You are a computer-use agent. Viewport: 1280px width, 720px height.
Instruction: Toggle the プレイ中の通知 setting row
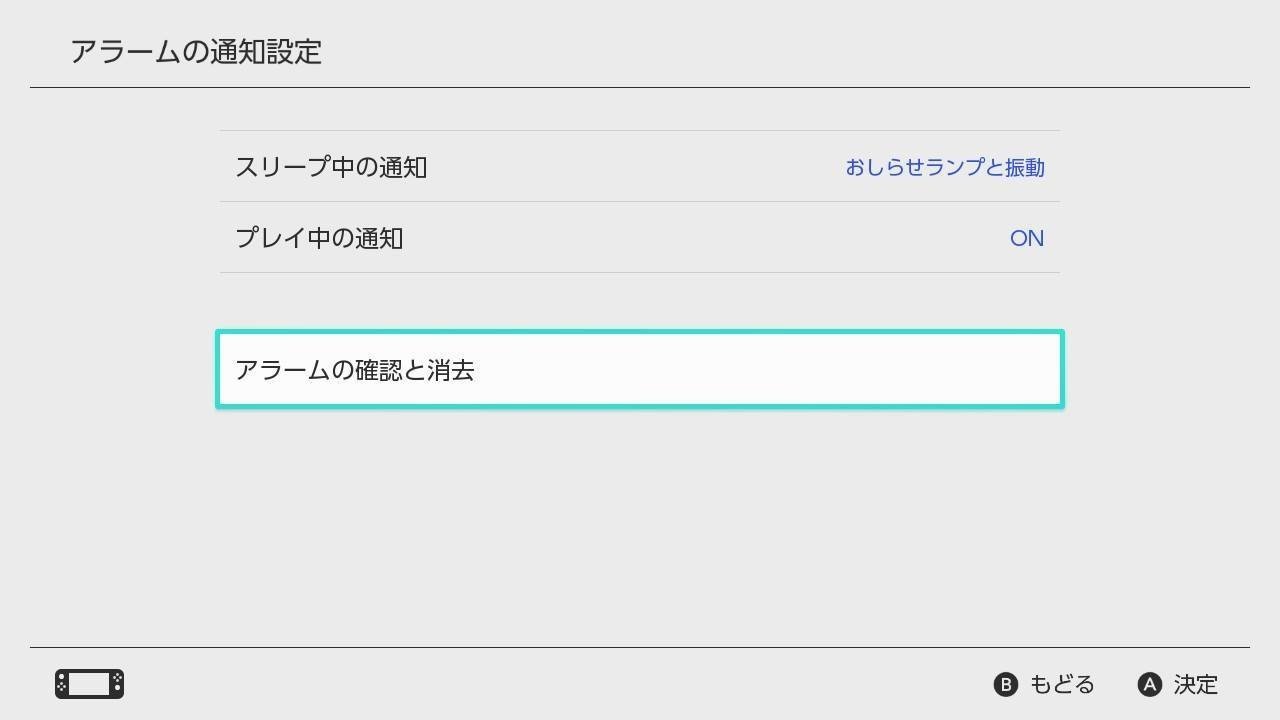[x=640, y=237]
